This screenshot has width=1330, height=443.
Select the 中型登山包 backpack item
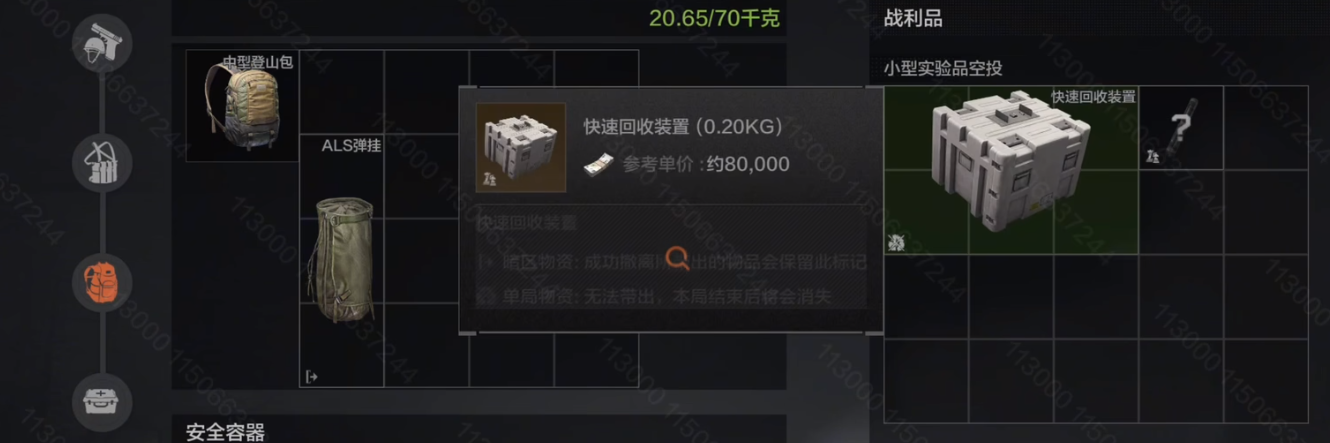pos(242,106)
